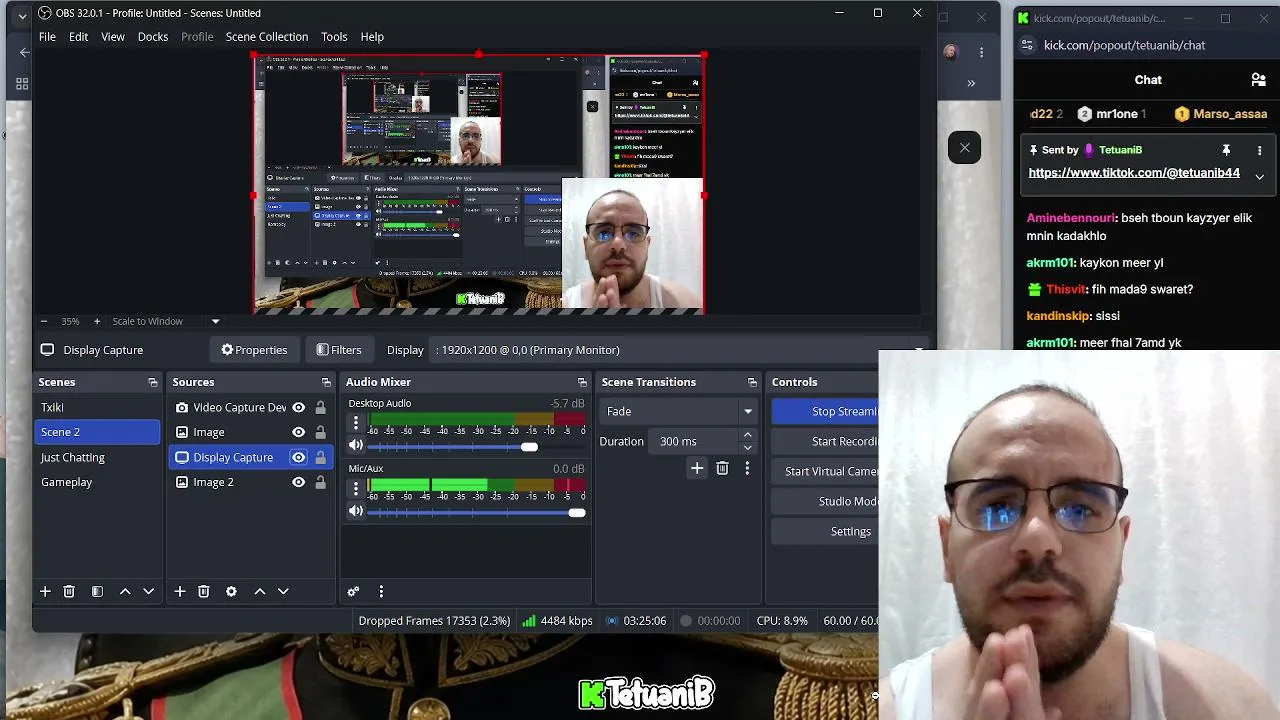Open the Scale to Window dropdown
This screenshot has width=1280, height=720.
point(166,321)
